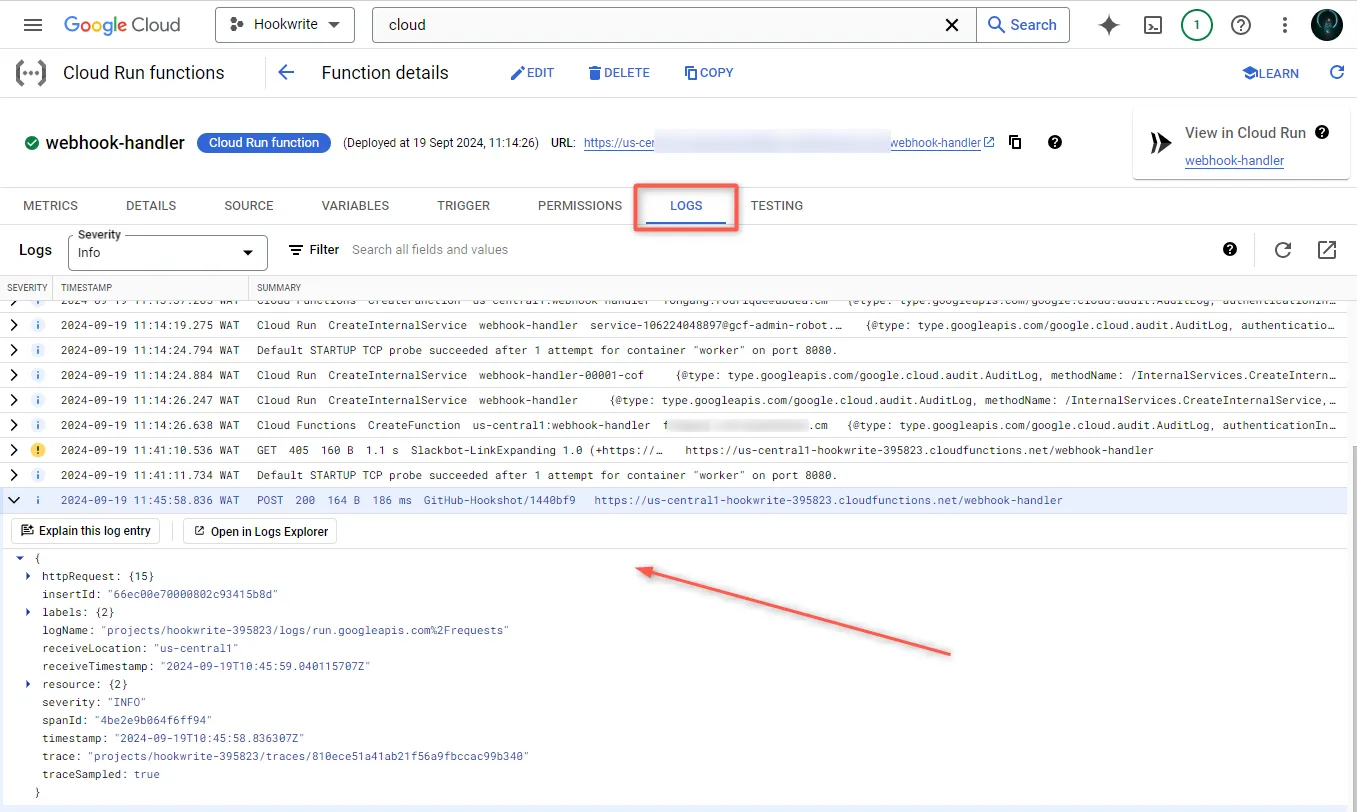Go back using the arrow beside Function details
The height and width of the screenshot is (812, 1357).
(x=287, y=72)
